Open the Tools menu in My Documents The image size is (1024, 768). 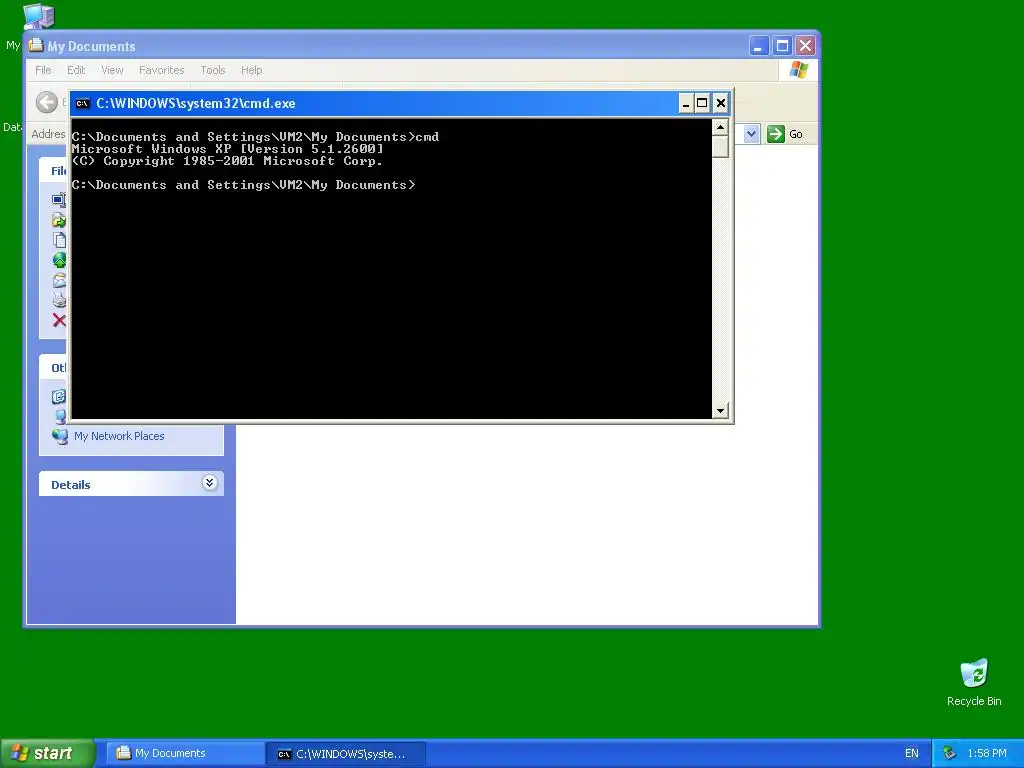[213, 70]
